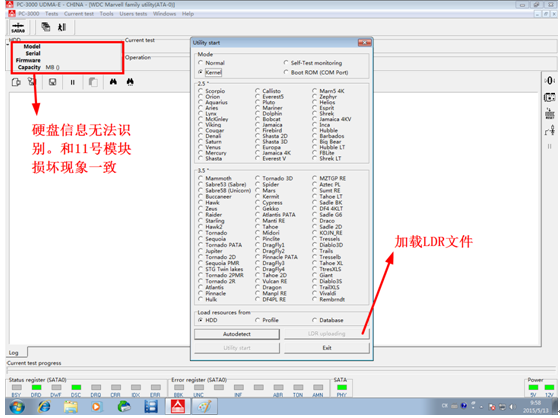Click the documents stack icon in top toolbar
Viewport: 560px width, 418px height.
pos(46,27)
